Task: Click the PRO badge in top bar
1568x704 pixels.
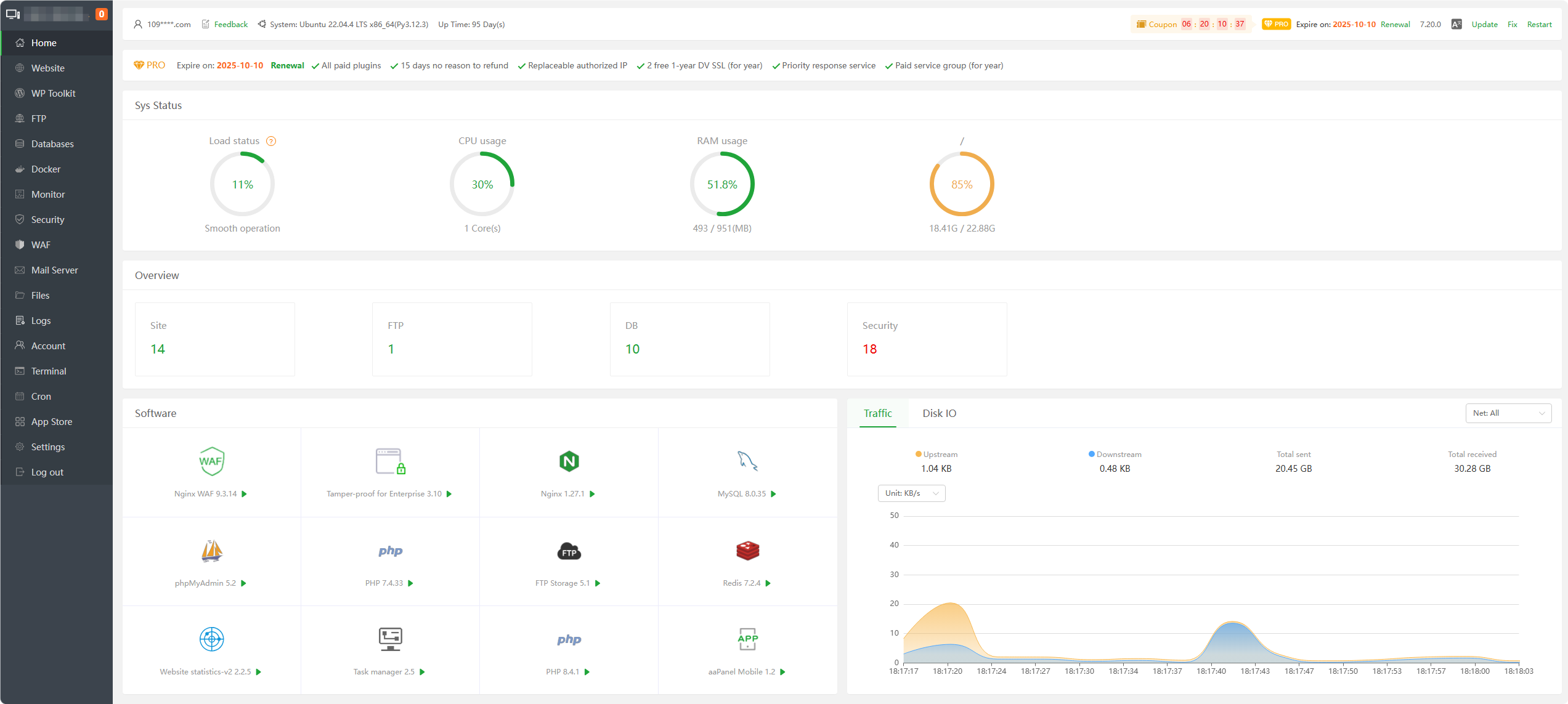Action: [x=1276, y=25]
